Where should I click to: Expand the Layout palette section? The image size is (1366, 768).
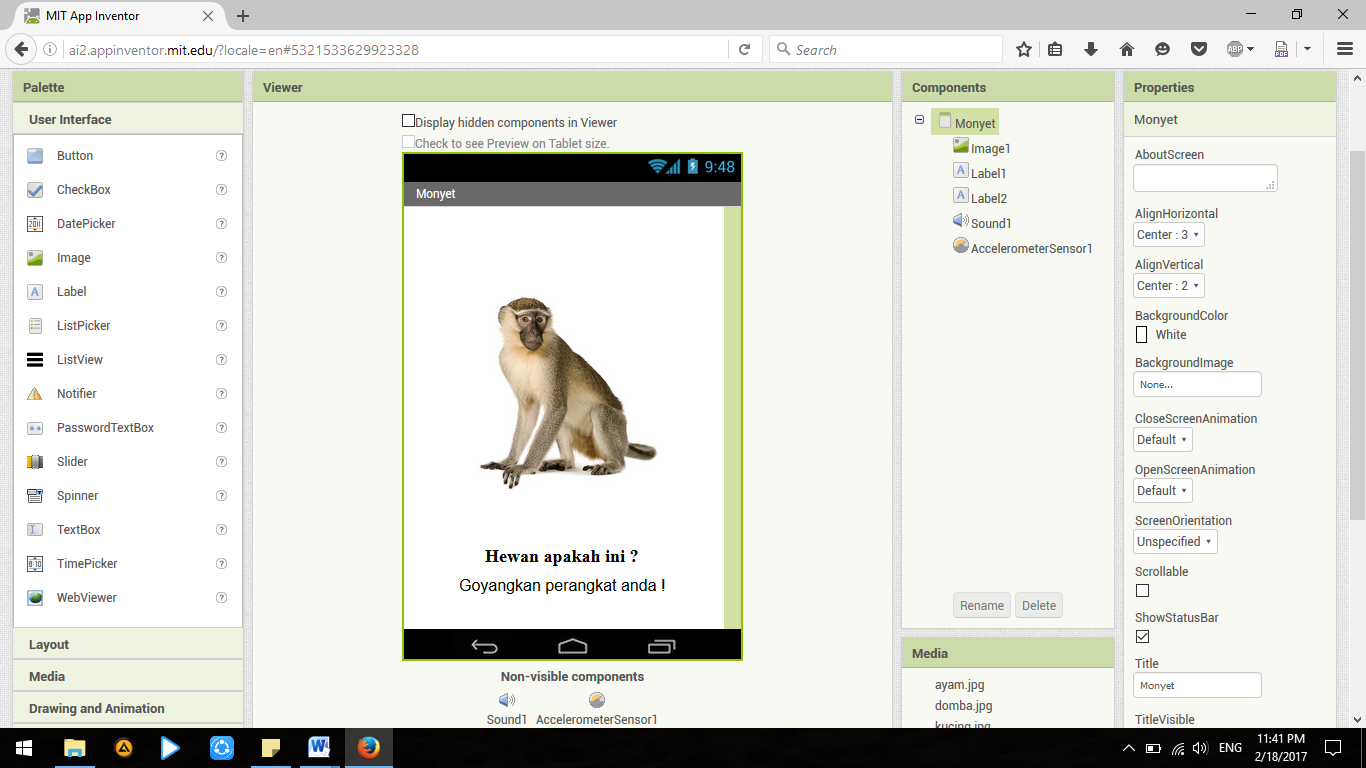(128, 645)
